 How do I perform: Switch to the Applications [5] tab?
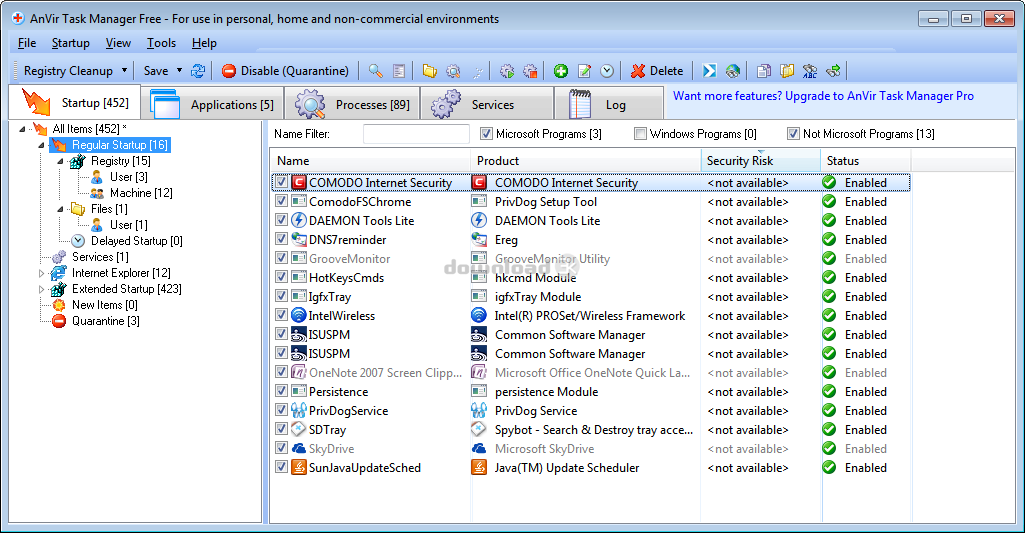pos(213,104)
